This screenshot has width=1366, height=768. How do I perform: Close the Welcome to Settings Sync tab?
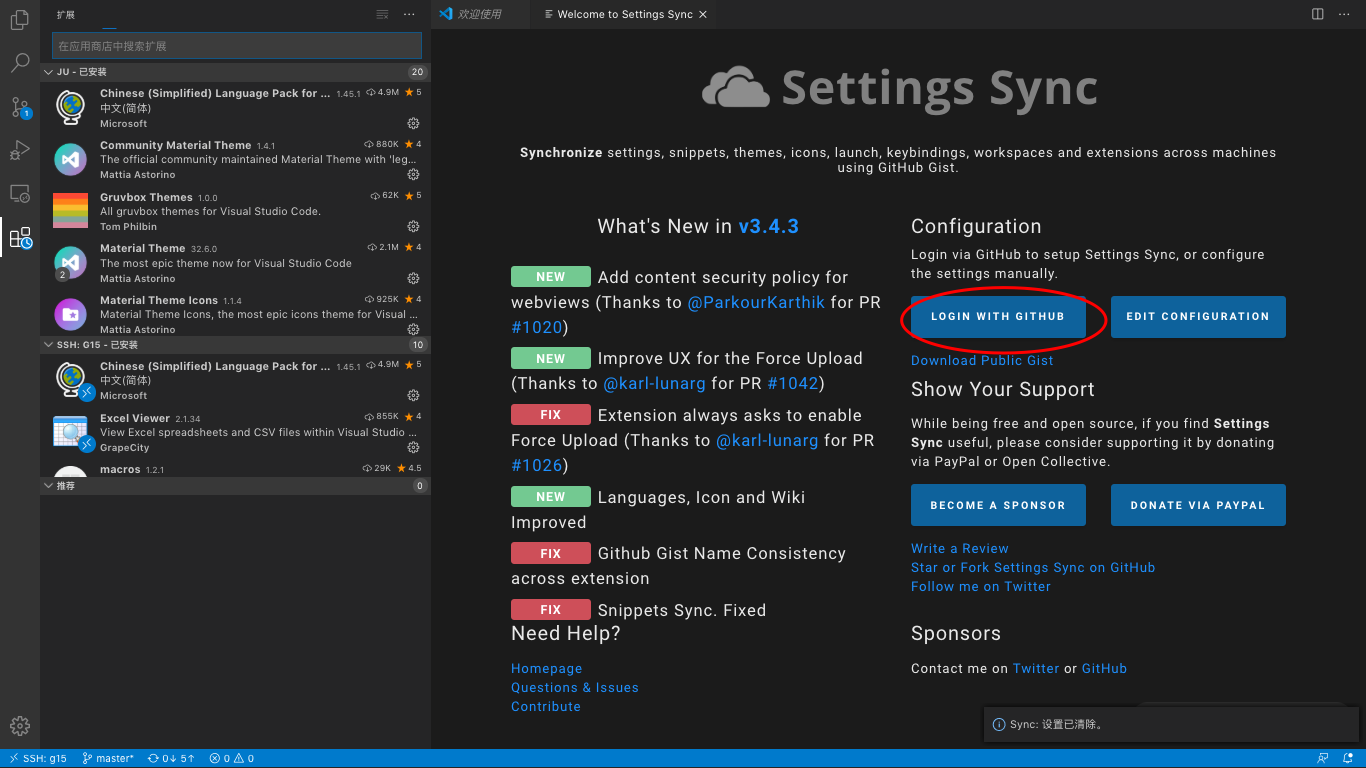click(x=703, y=15)
